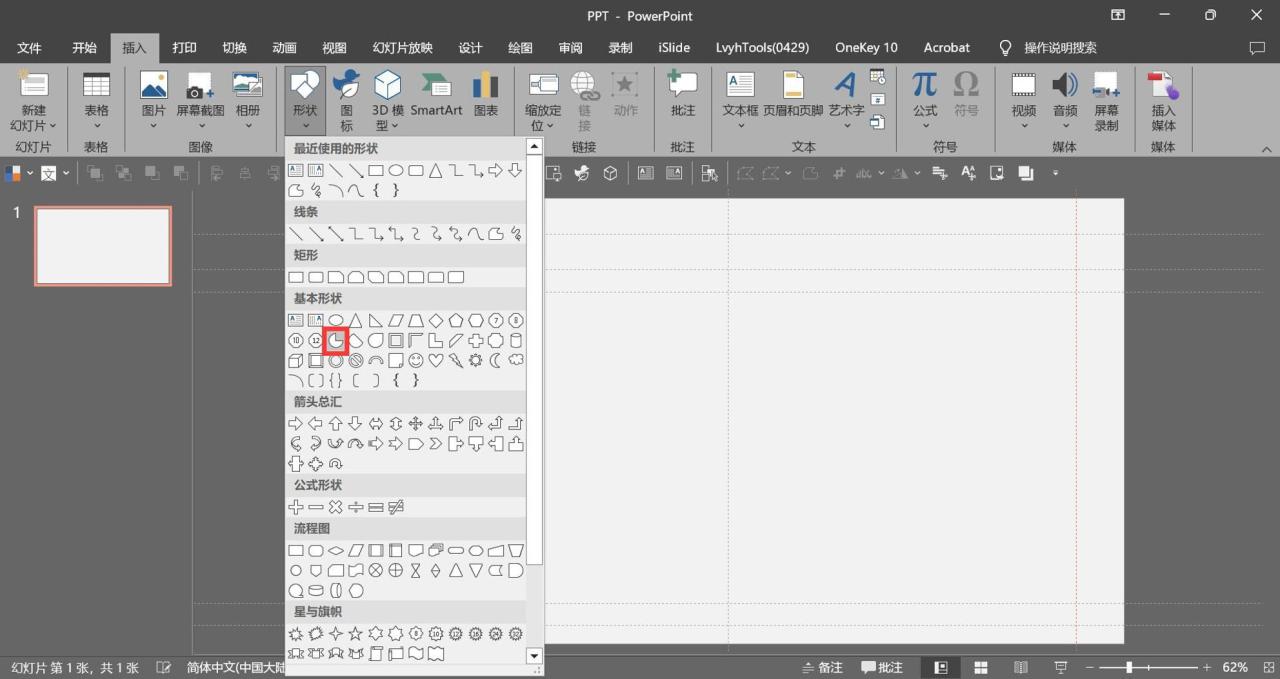Toggle 备注 notes pane in status bar

[x=822, y=667]
